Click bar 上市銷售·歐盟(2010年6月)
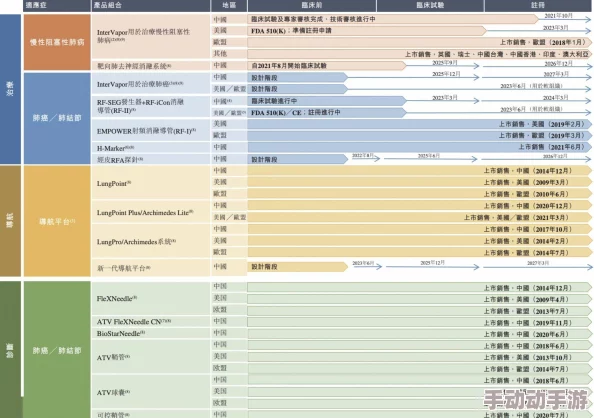Viewport: 594px width, 418px height. 420,194
